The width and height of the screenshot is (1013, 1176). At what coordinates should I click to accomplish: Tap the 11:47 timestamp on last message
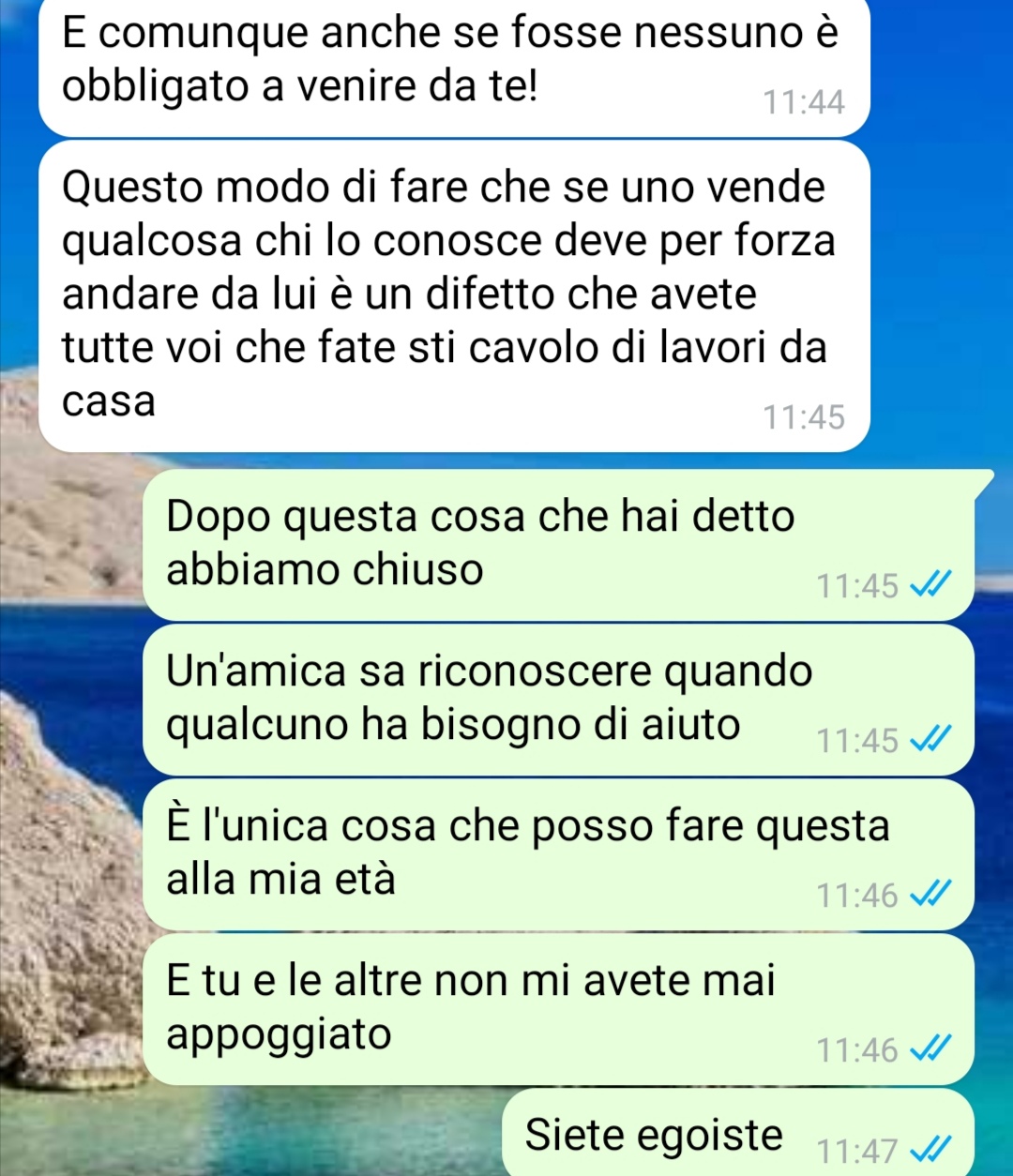click(857, 1150)
